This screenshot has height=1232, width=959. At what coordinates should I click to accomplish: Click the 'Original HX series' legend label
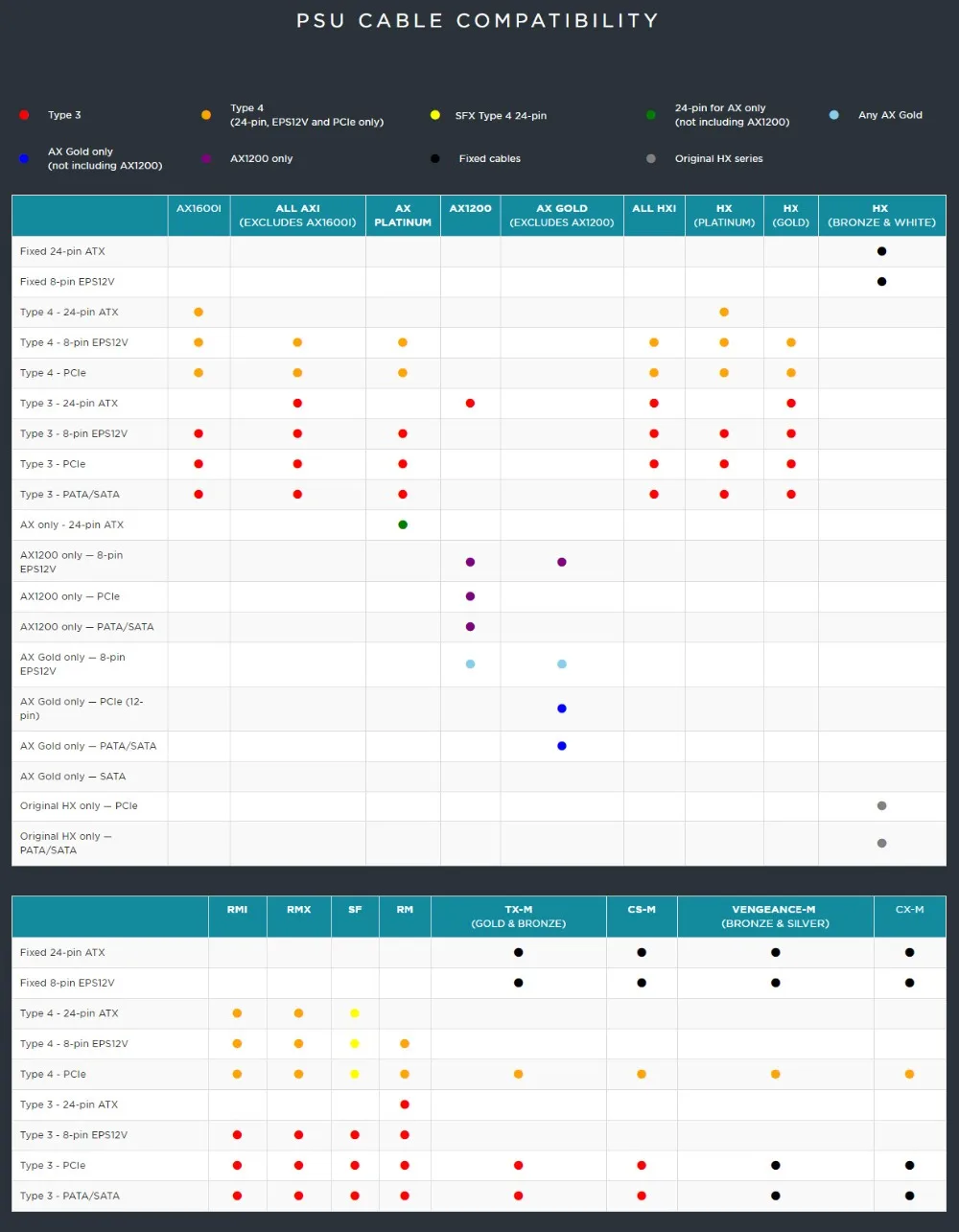(719, 158)
